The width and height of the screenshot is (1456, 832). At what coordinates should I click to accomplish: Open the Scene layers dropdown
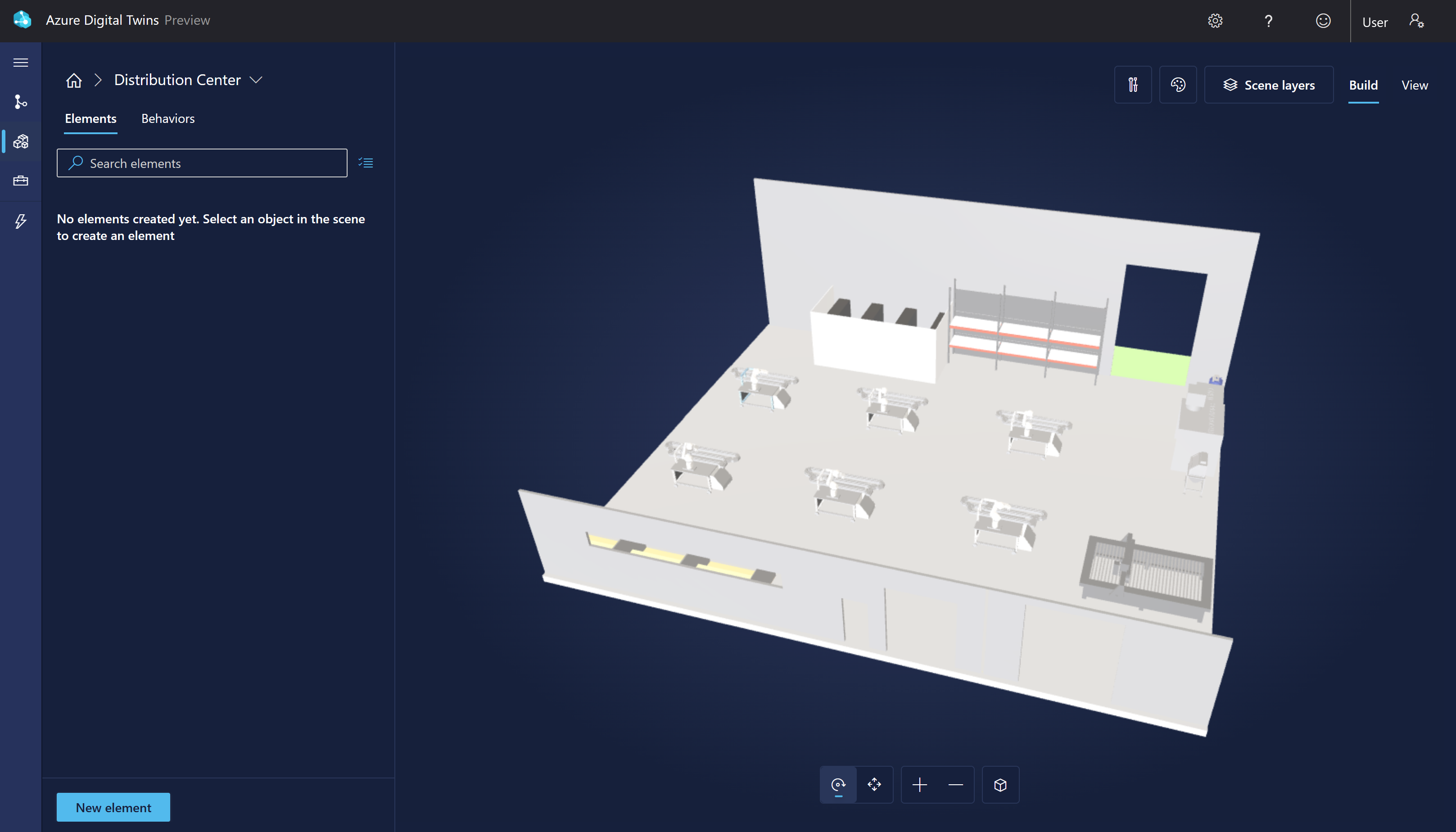coord(1269,85)
